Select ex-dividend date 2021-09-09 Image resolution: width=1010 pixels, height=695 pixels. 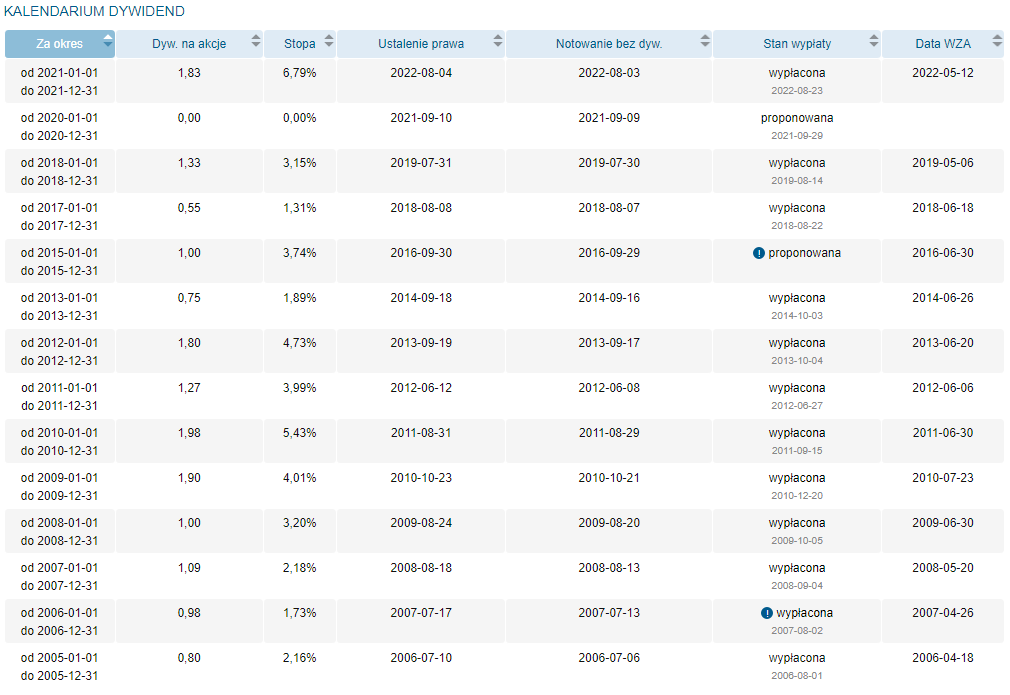click(609, 118)
